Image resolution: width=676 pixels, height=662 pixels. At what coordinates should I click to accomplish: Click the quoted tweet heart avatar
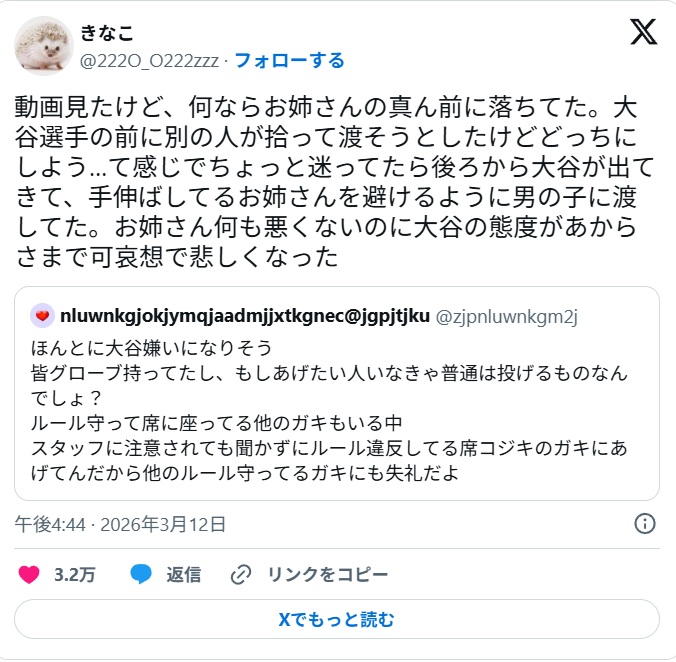42,316
